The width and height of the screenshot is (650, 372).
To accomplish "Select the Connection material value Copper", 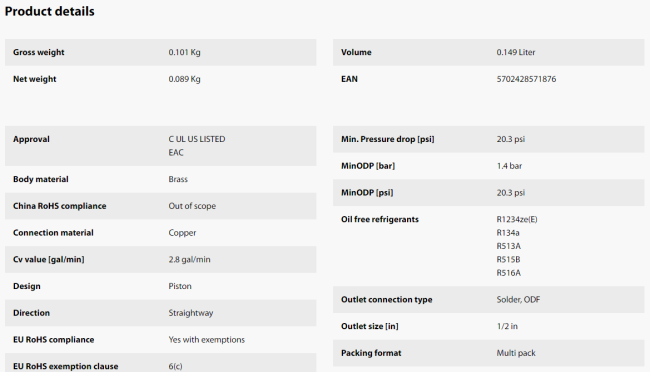I will pyautogui.click(x=182, y=233).
